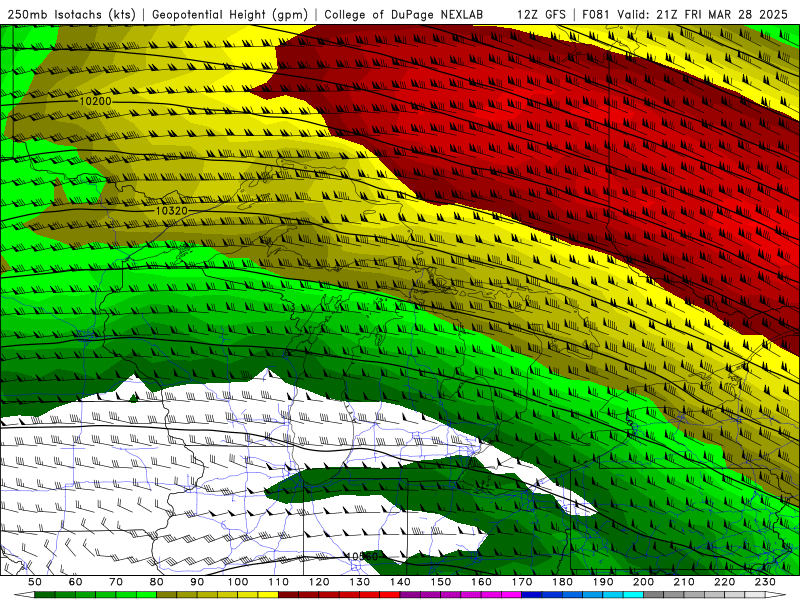Click the 70 value on the color scale

click(x=116, y=582)
